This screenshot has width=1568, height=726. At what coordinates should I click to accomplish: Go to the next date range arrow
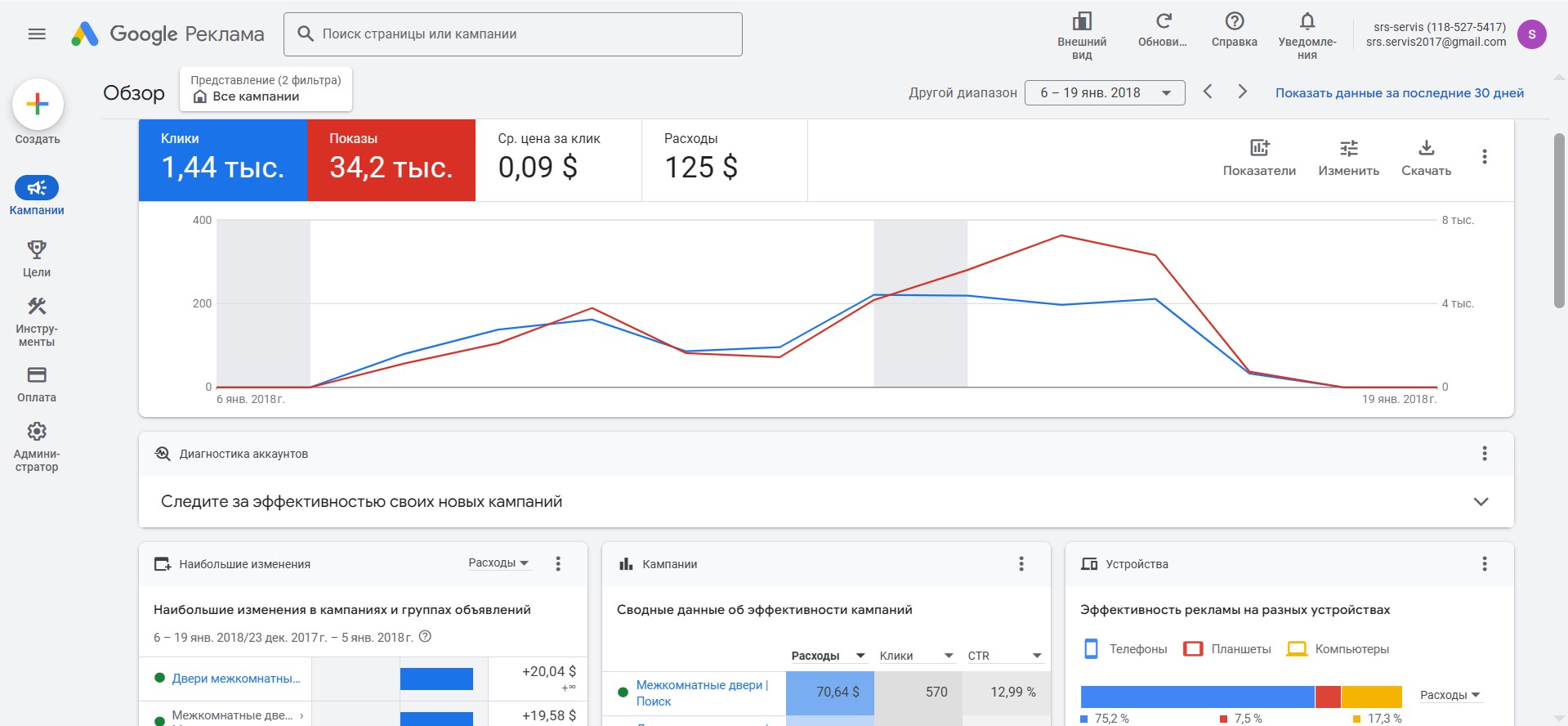pos(1242,92)
